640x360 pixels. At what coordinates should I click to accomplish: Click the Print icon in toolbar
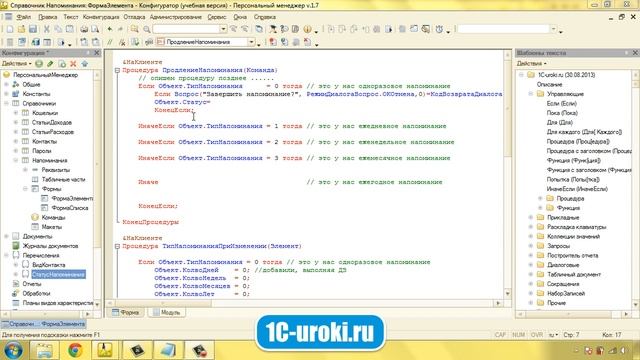click(x=84, y=29)
